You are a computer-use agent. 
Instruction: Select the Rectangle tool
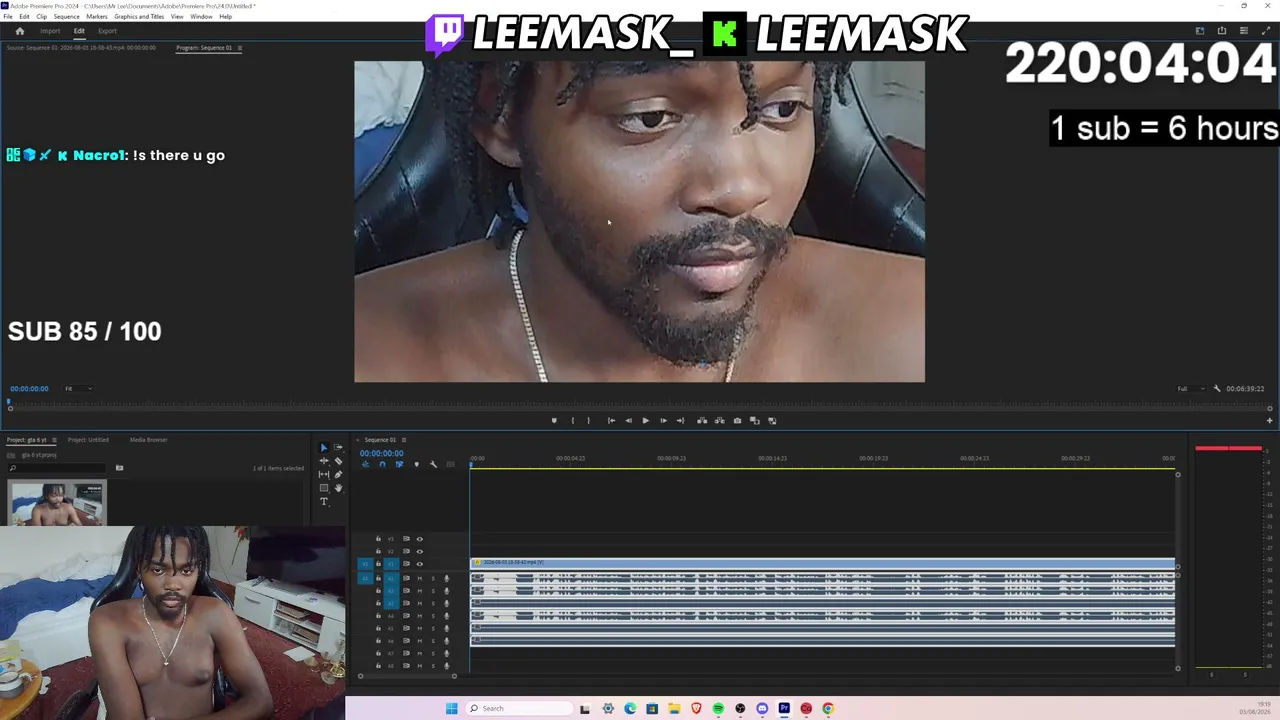coord(323,488)
